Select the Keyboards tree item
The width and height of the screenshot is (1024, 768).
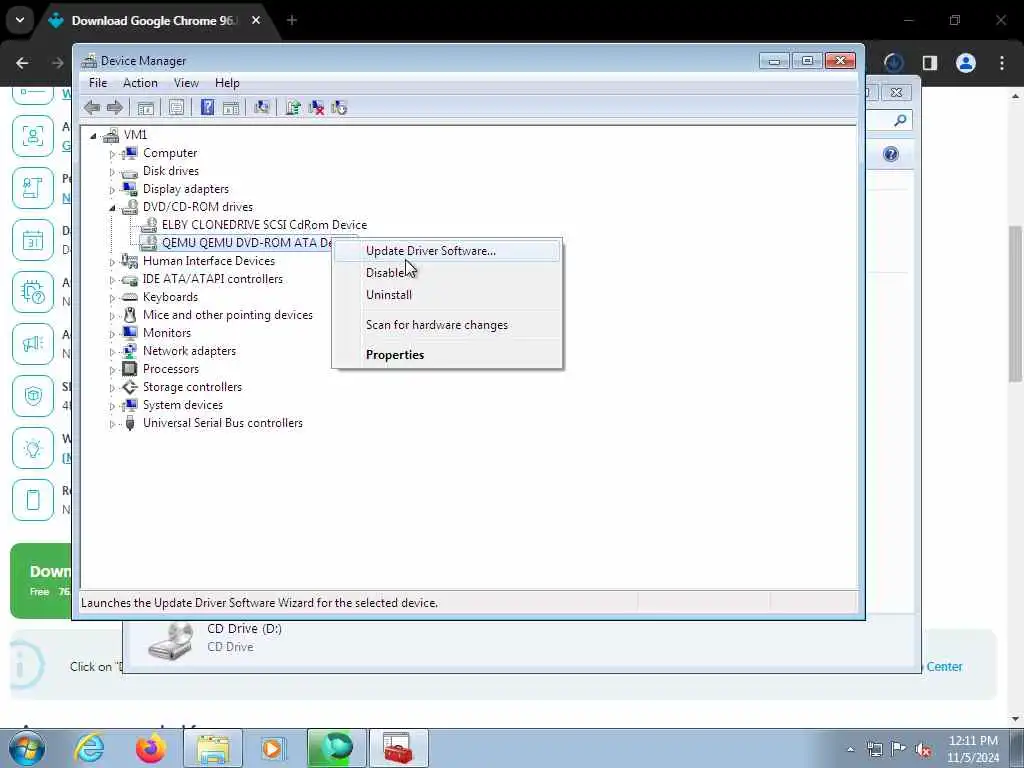[x=170, y=296]
